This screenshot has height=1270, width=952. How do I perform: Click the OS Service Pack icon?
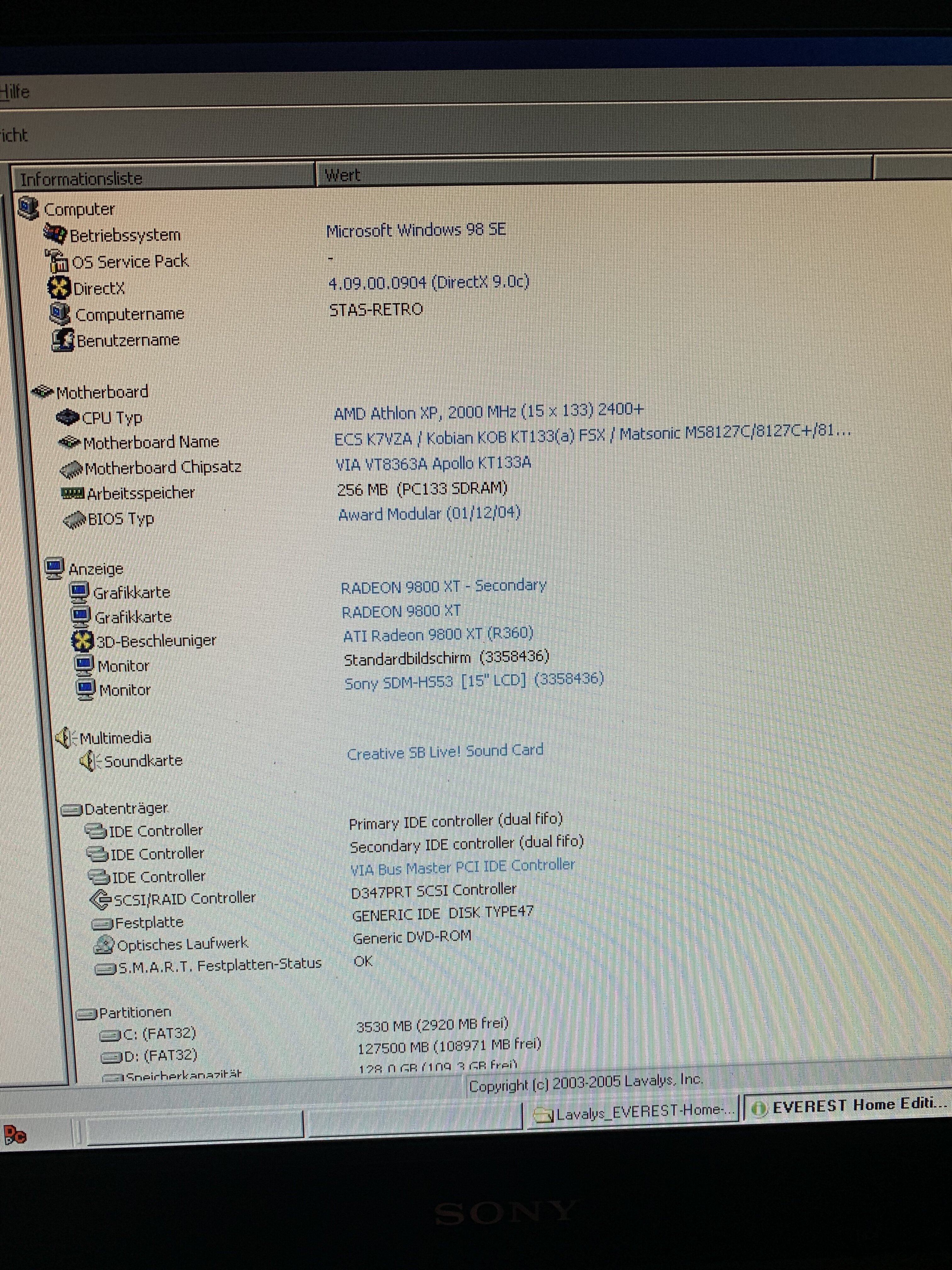click(x=57, y=261)
